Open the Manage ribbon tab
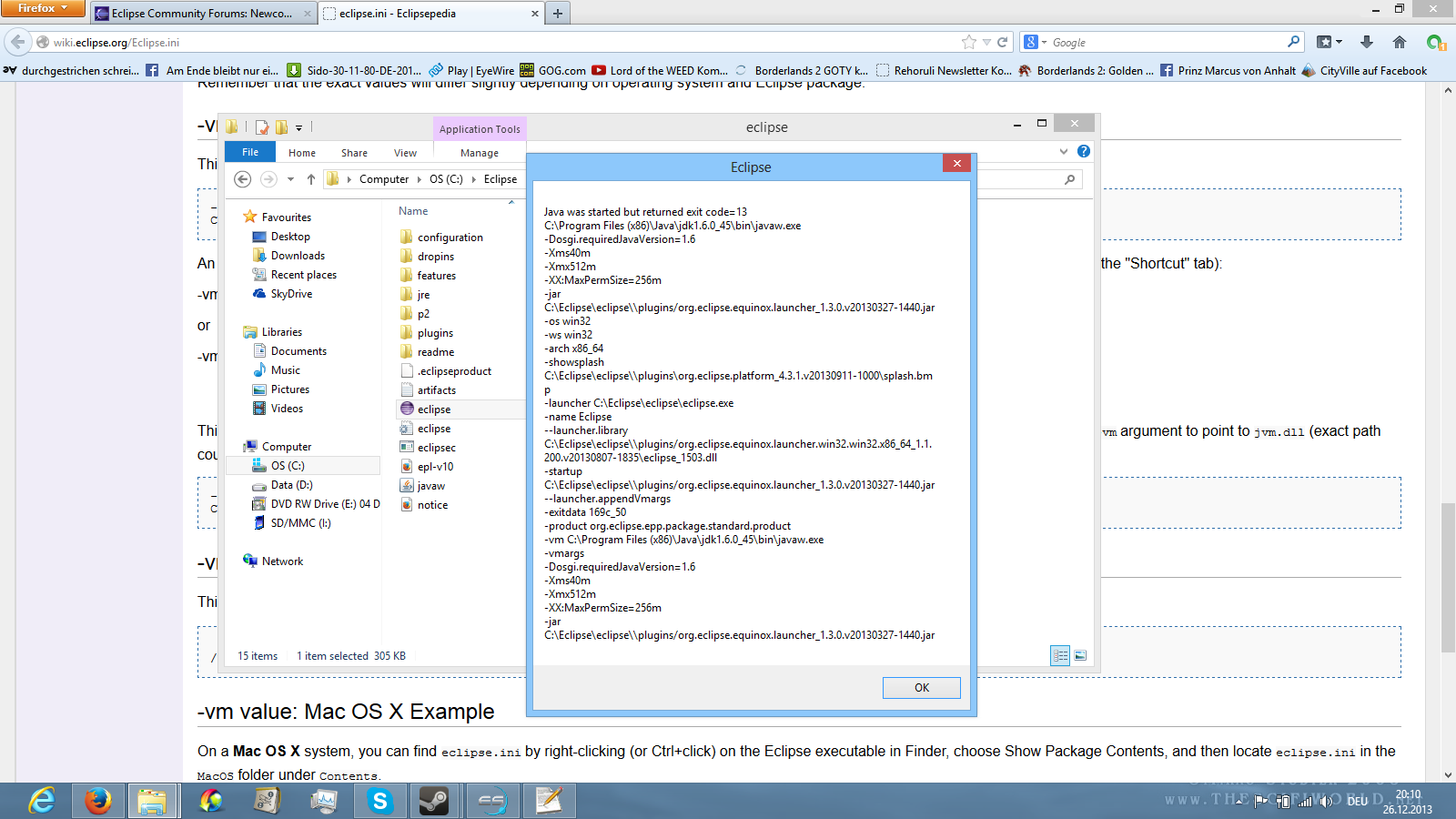1456x819 pixels. (x=480, y=153)
